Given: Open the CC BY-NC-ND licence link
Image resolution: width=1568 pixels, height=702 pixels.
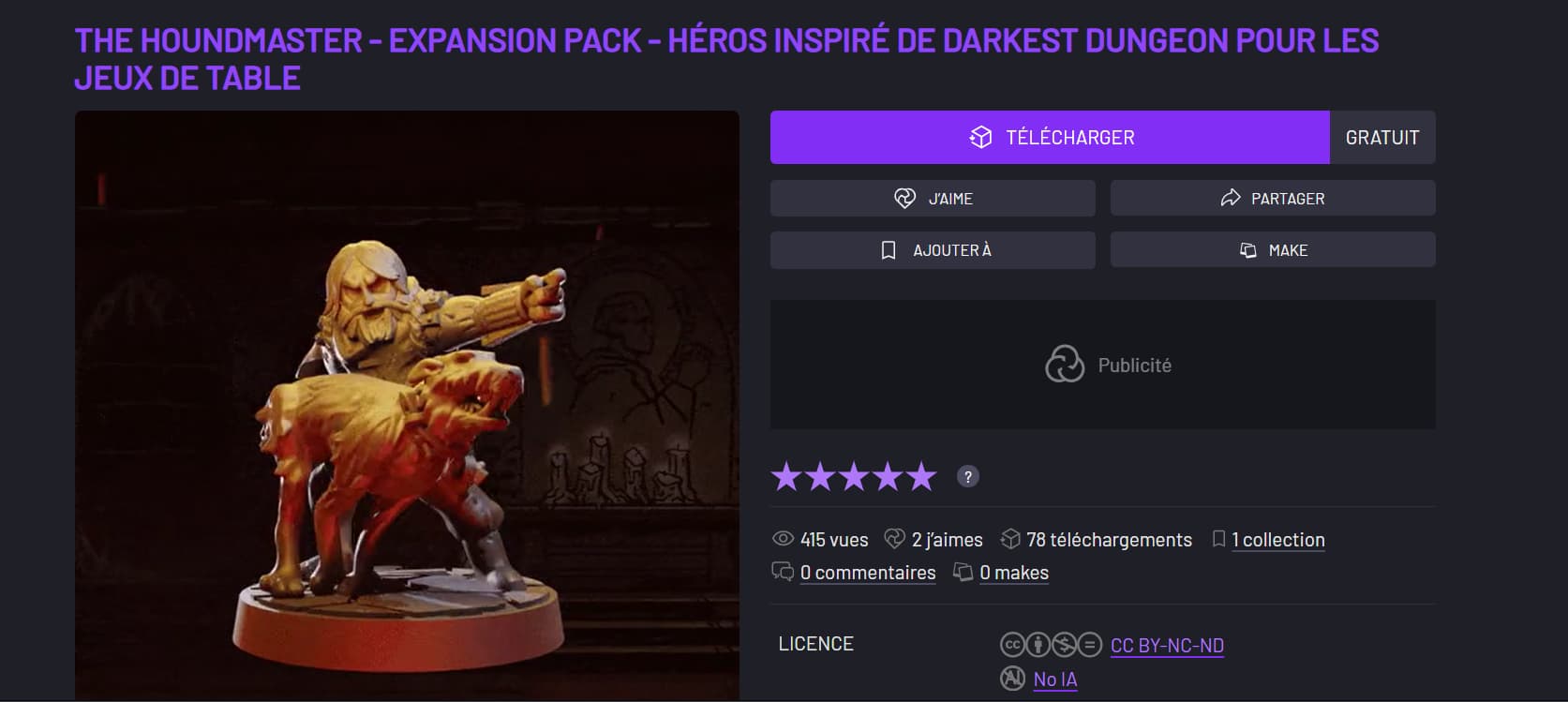Looking at the screenshot, I should coord(1167,645).
